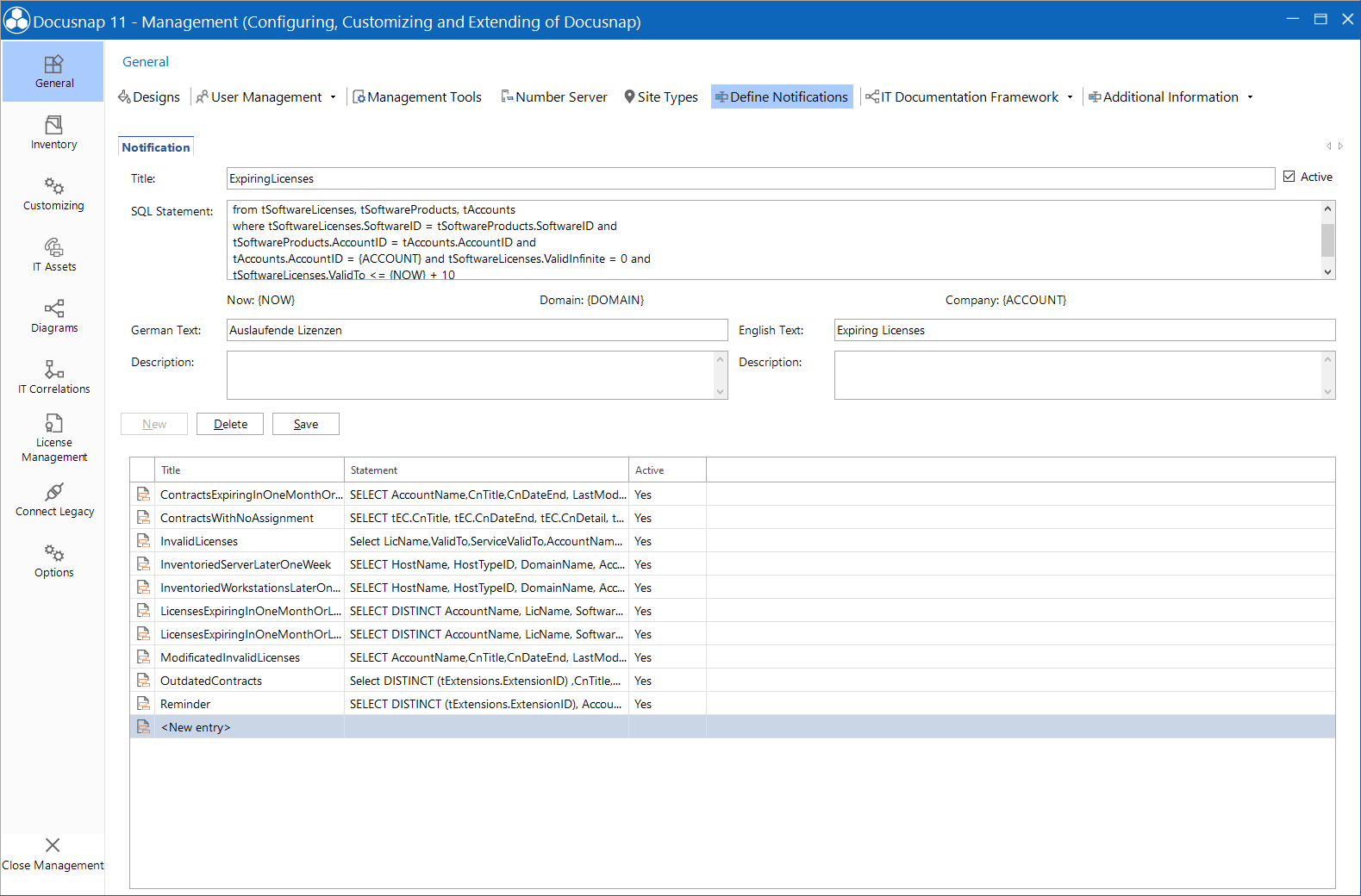Open the Diagrams sidebar section
The image size is (1361, 896).
(x=53, y=316)
